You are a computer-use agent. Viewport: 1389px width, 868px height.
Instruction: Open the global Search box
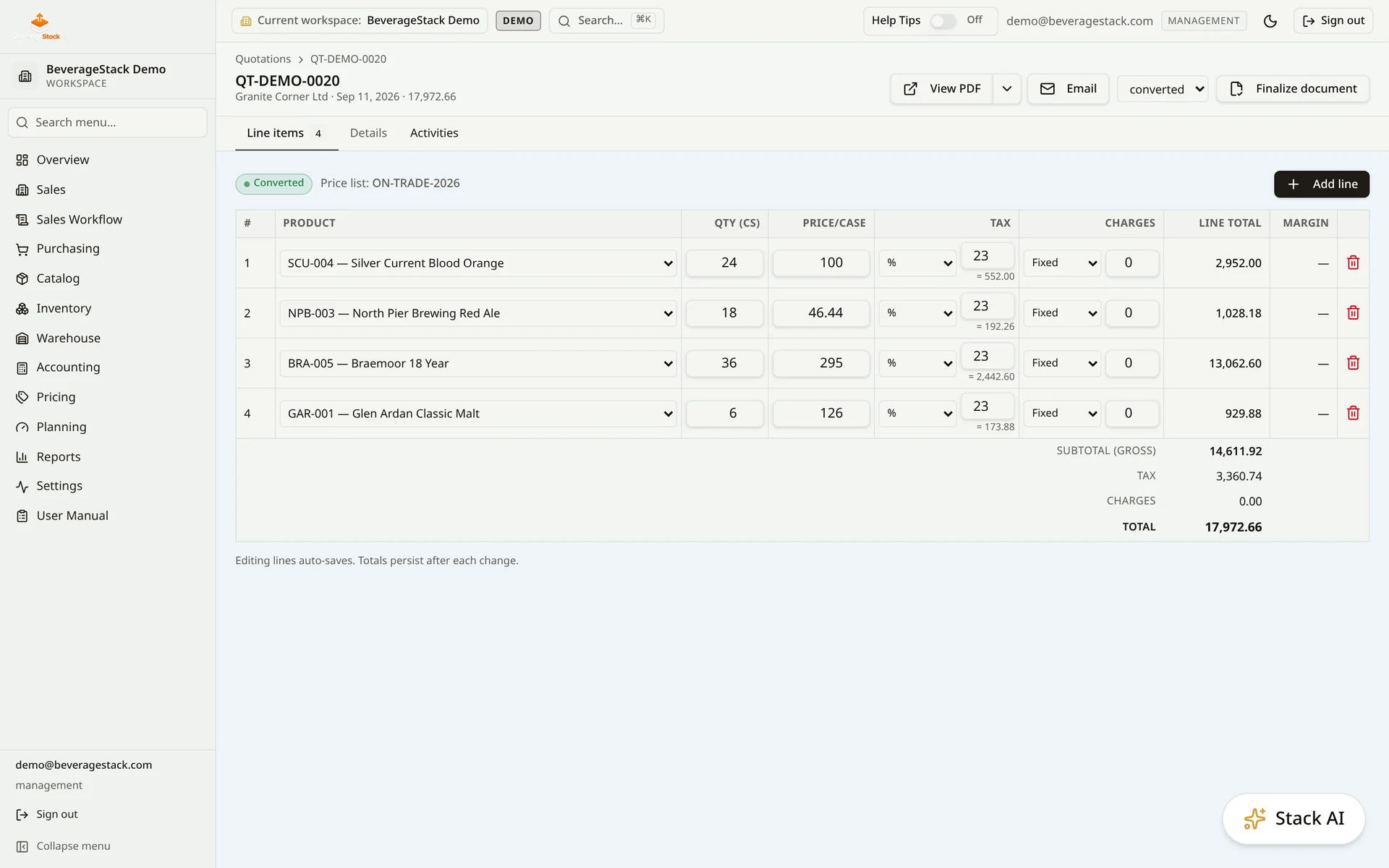(x=606, y=21)
